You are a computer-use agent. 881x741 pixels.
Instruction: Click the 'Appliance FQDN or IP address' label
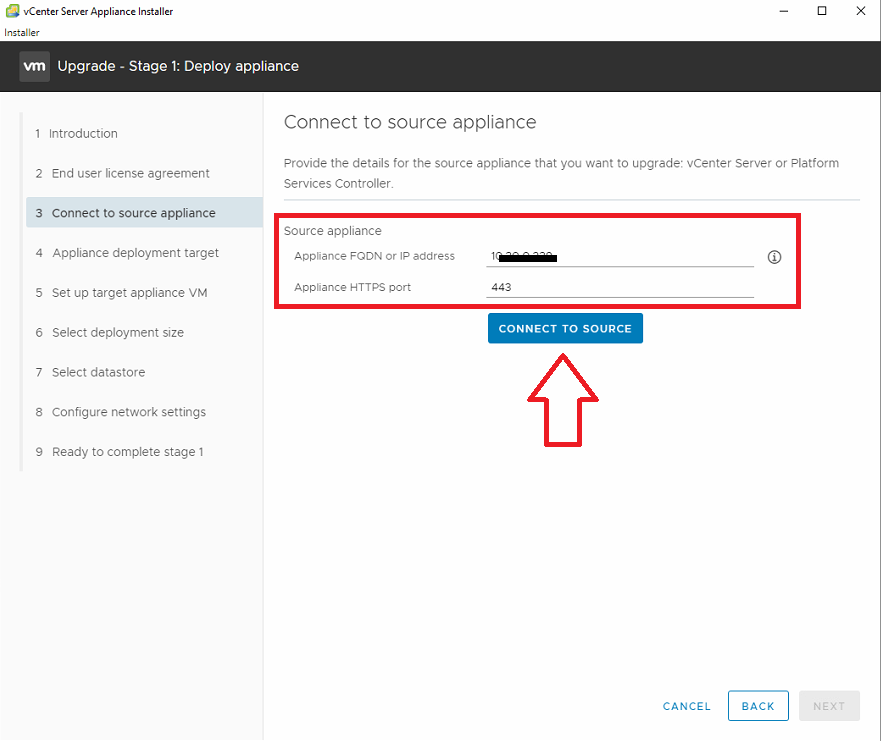pyautogui.click(x=374, y=256)
